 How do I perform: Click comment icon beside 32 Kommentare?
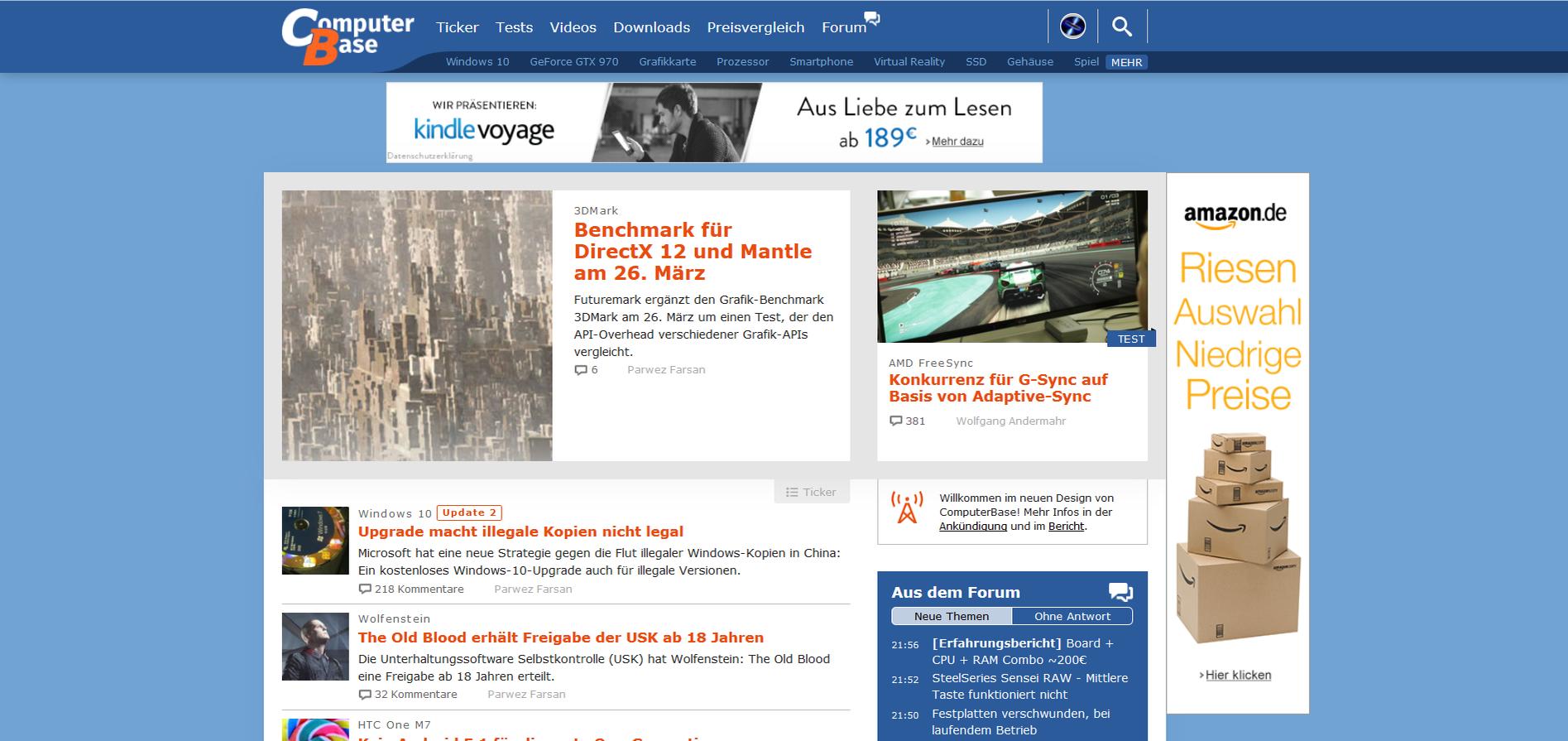pyautogui.click(x=365, y=694)
